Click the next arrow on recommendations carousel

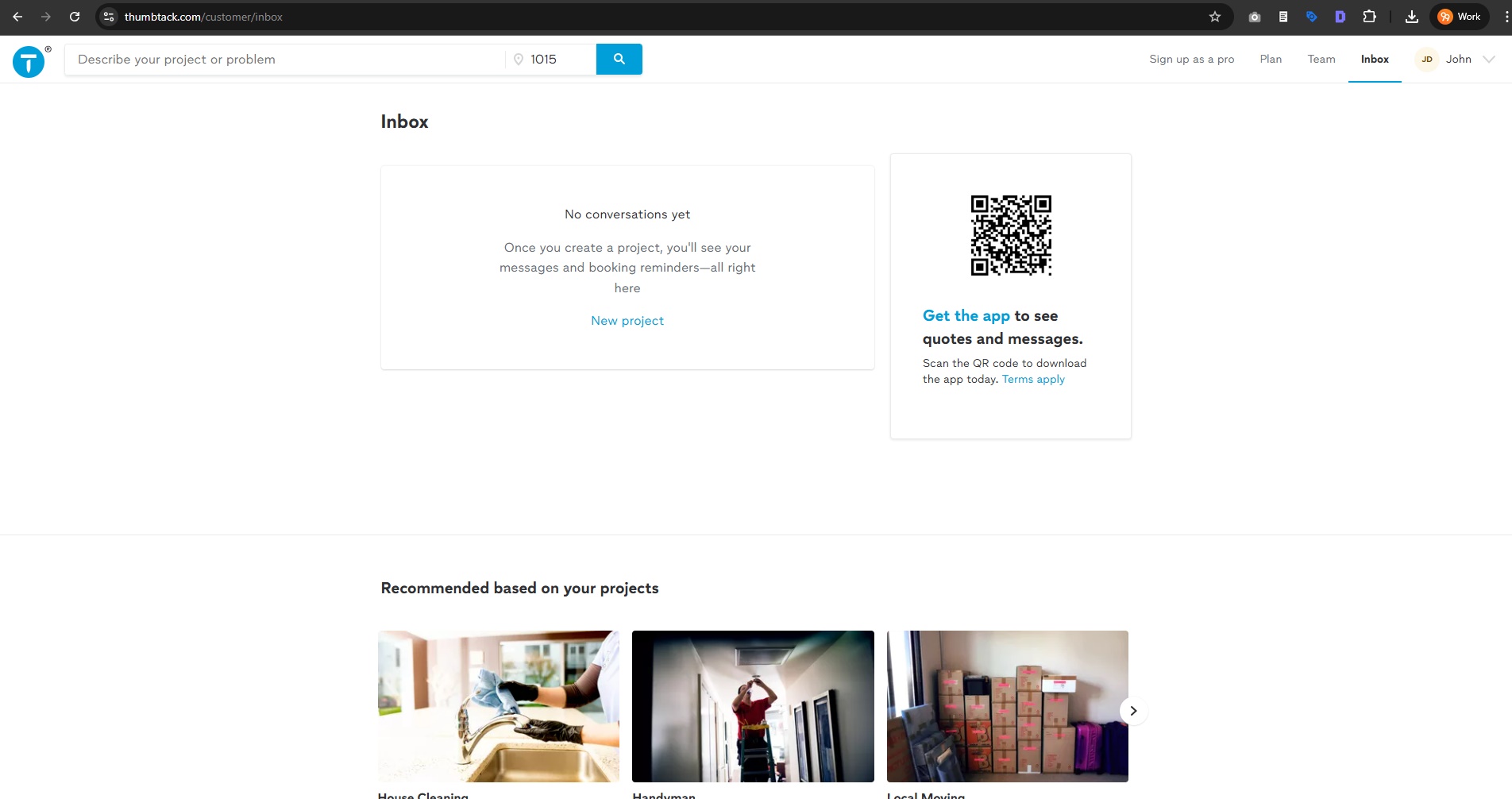tap(1133, 711)
